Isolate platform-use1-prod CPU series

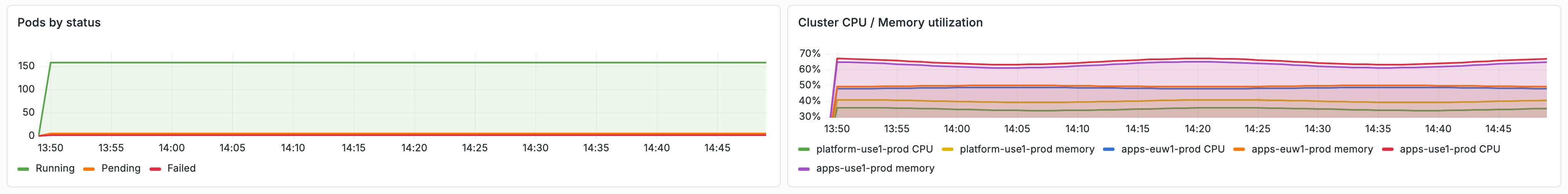(x=874, y=149)
